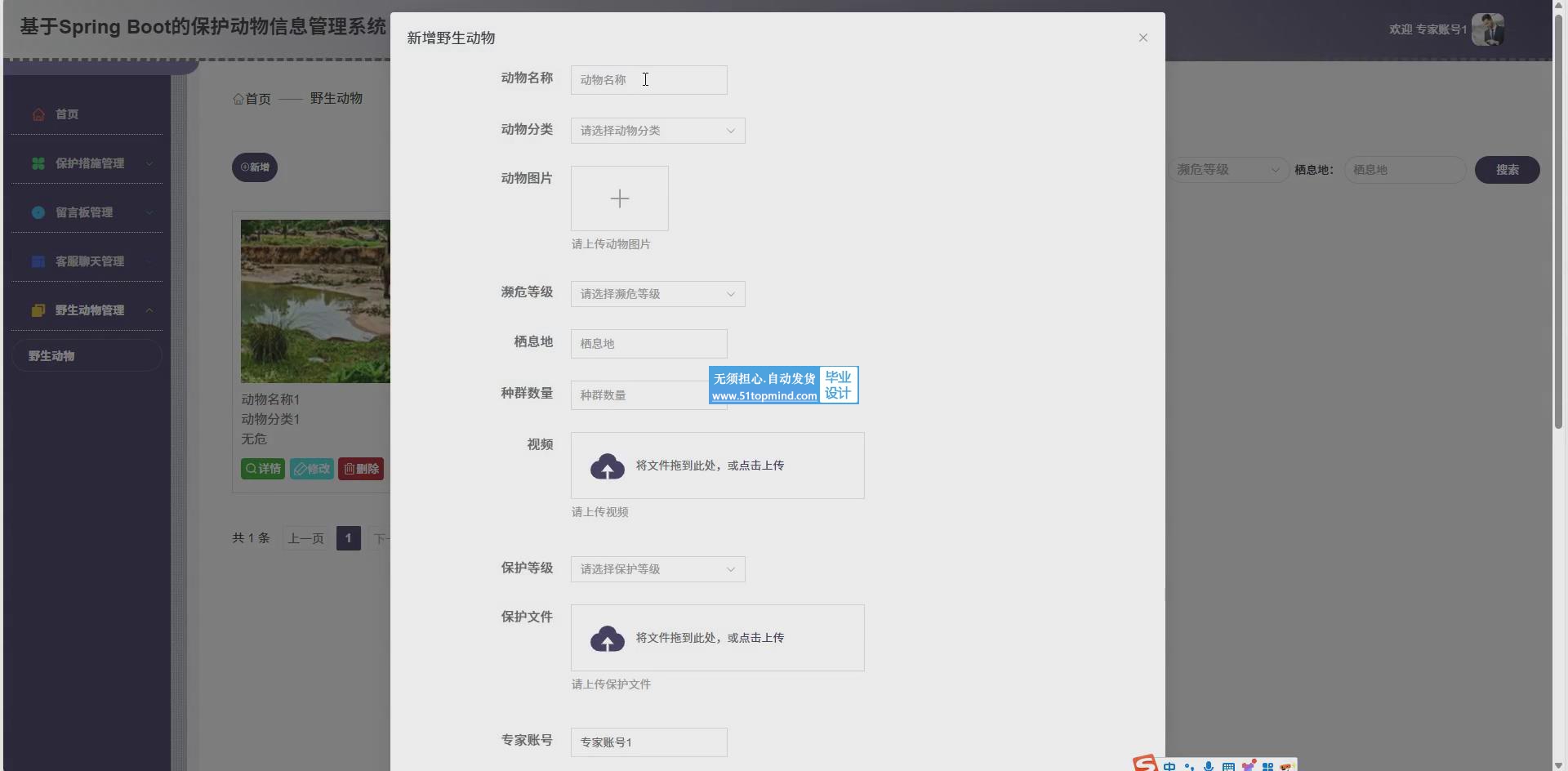The width and height of the screenshot is (1568, 771).
Task: Click the 野生动物管理 folder icon
Action: point(38,310)
